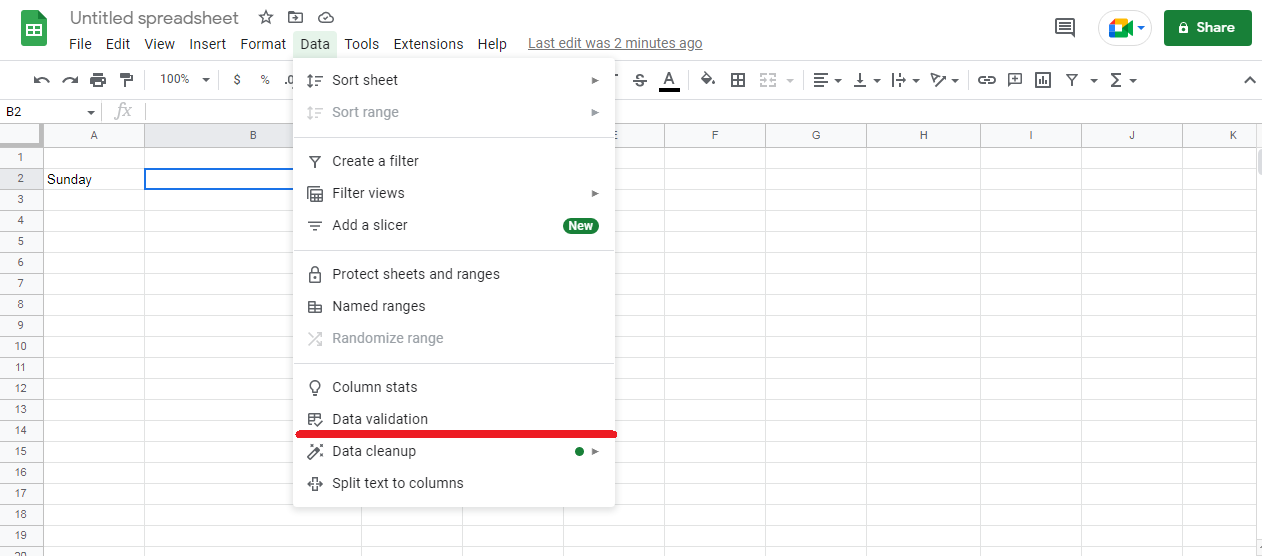Open the name box dropdown arrow
The image size is (1262, 556).
[91, 112]
